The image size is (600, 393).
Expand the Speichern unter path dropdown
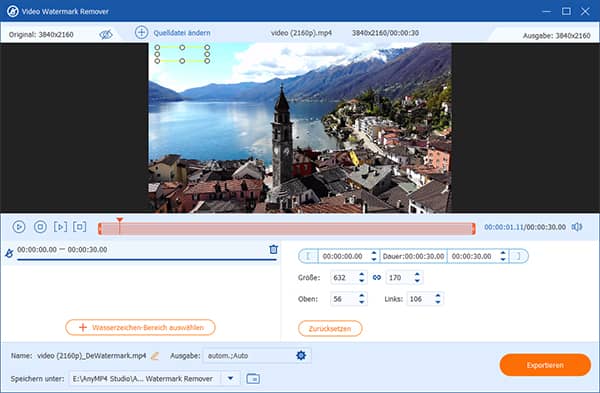pos(230,378)
